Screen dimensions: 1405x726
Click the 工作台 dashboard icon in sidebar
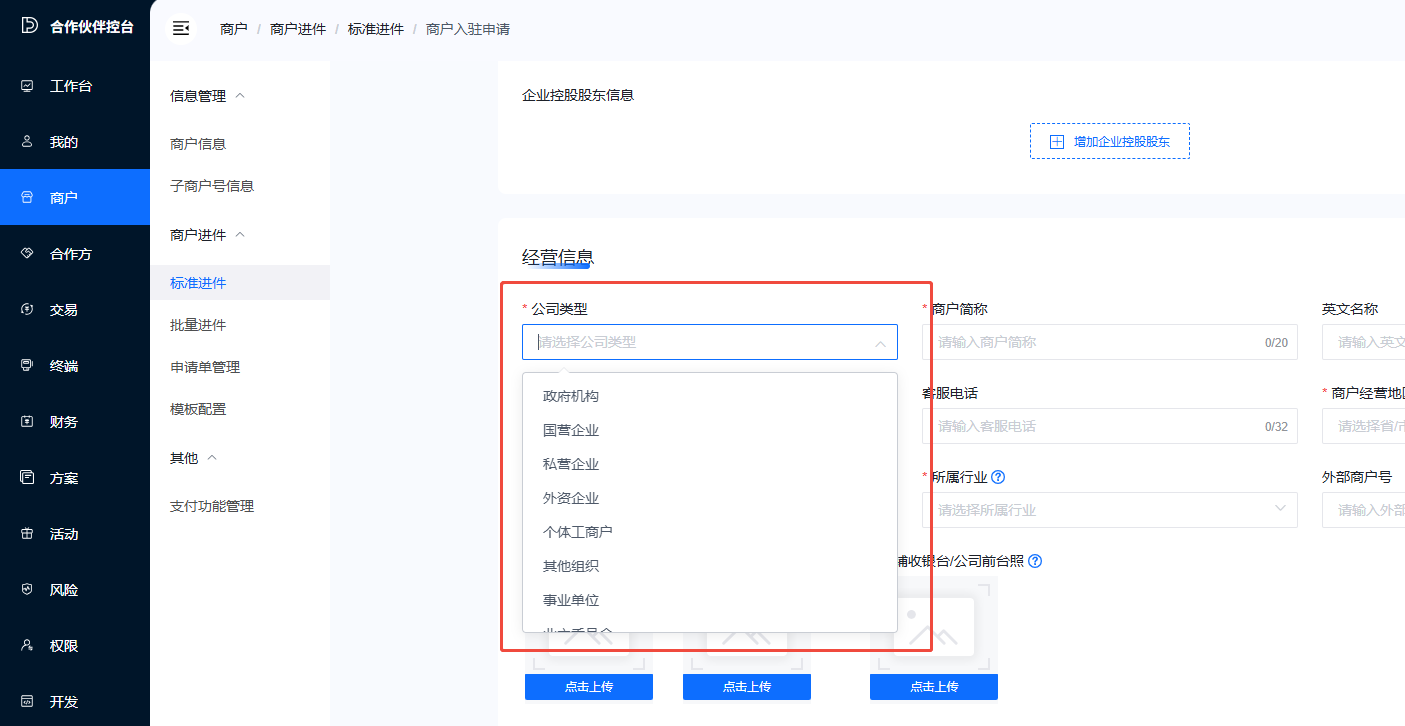[x=28, y=86]
